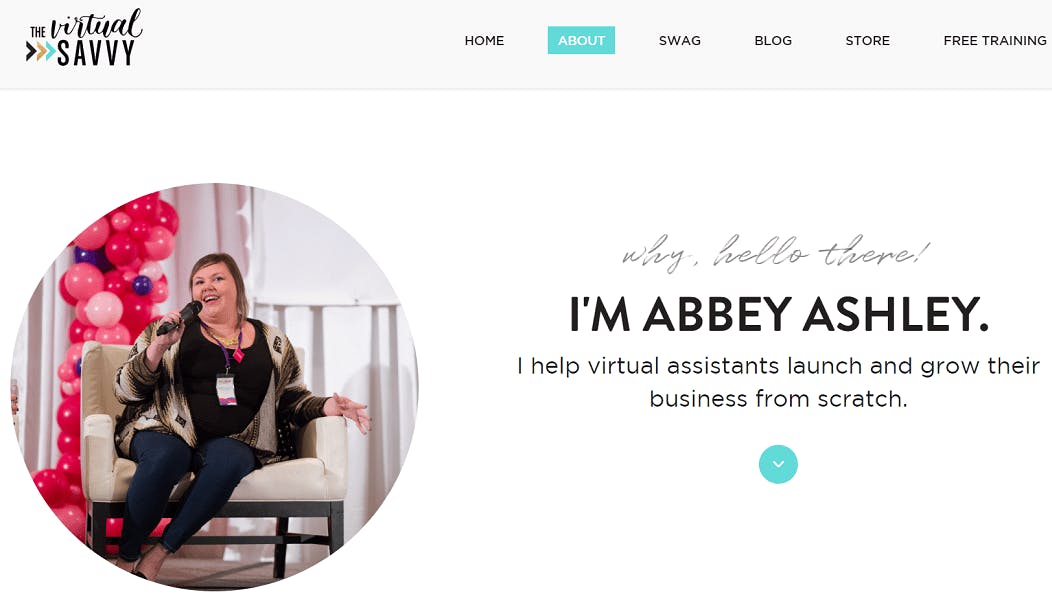Click the cursive "virtual" word in the logo
Image resolution: width=1052 pixels, height=608 pixels.
point(96,24)
